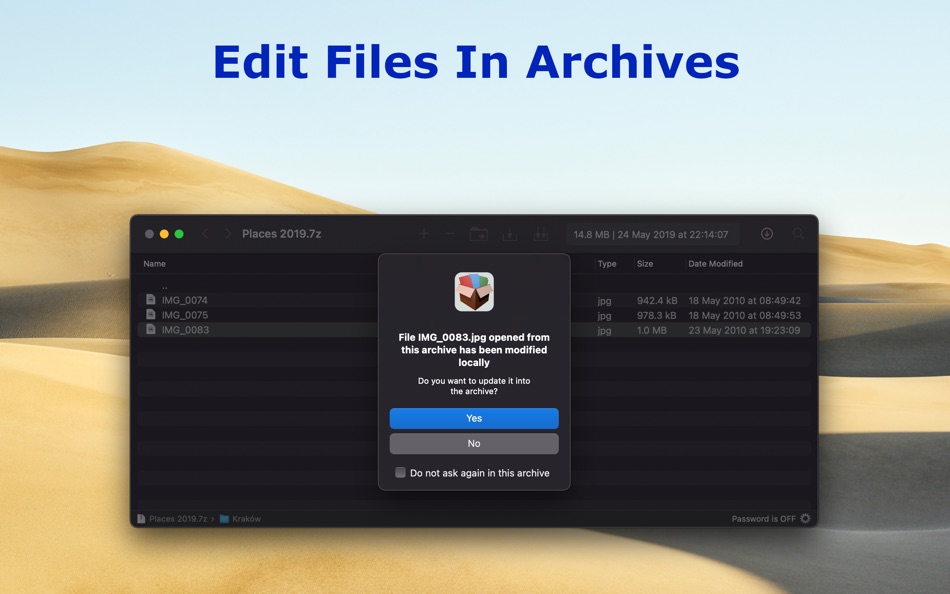Click 'Places 2019.7z' in the path bar
The height and width of the screenshot is (594, 950).
pos(178,519)
